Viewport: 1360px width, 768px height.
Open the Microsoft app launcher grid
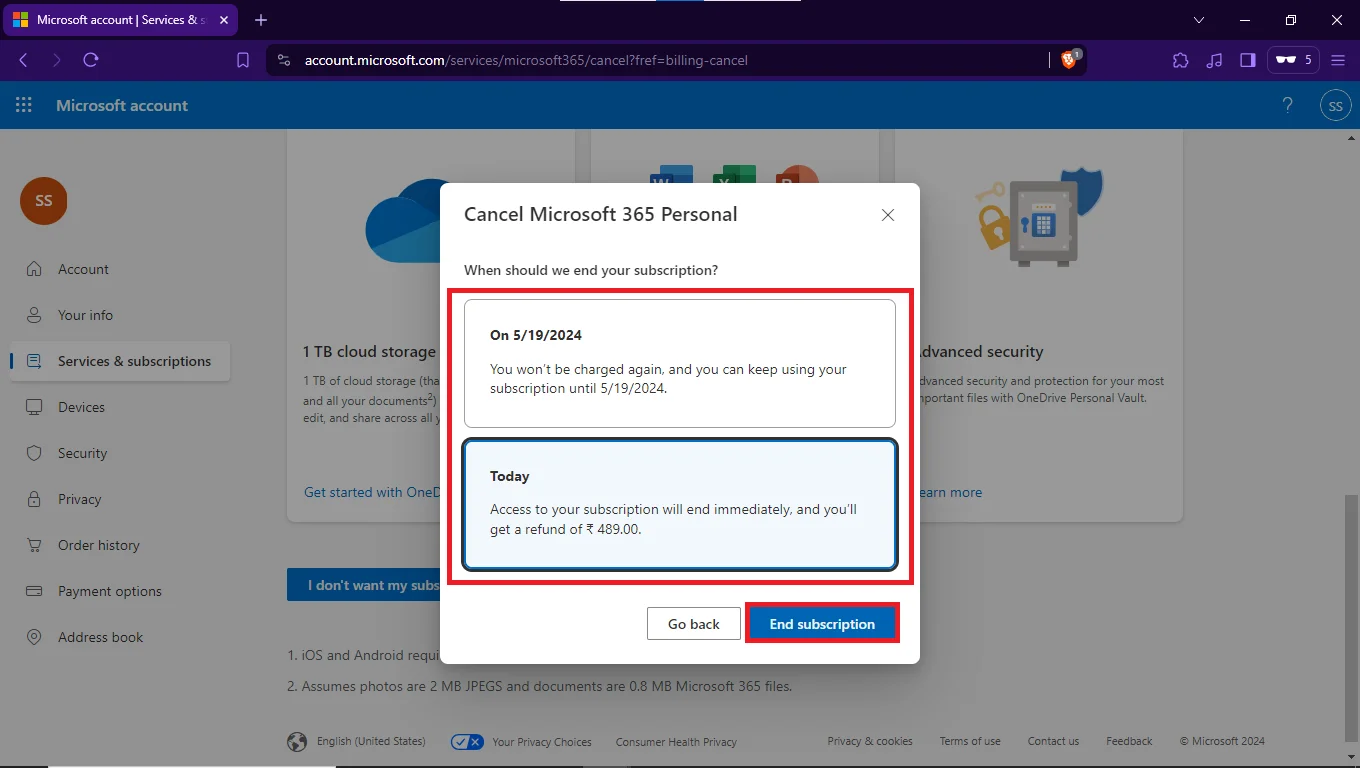24,105
